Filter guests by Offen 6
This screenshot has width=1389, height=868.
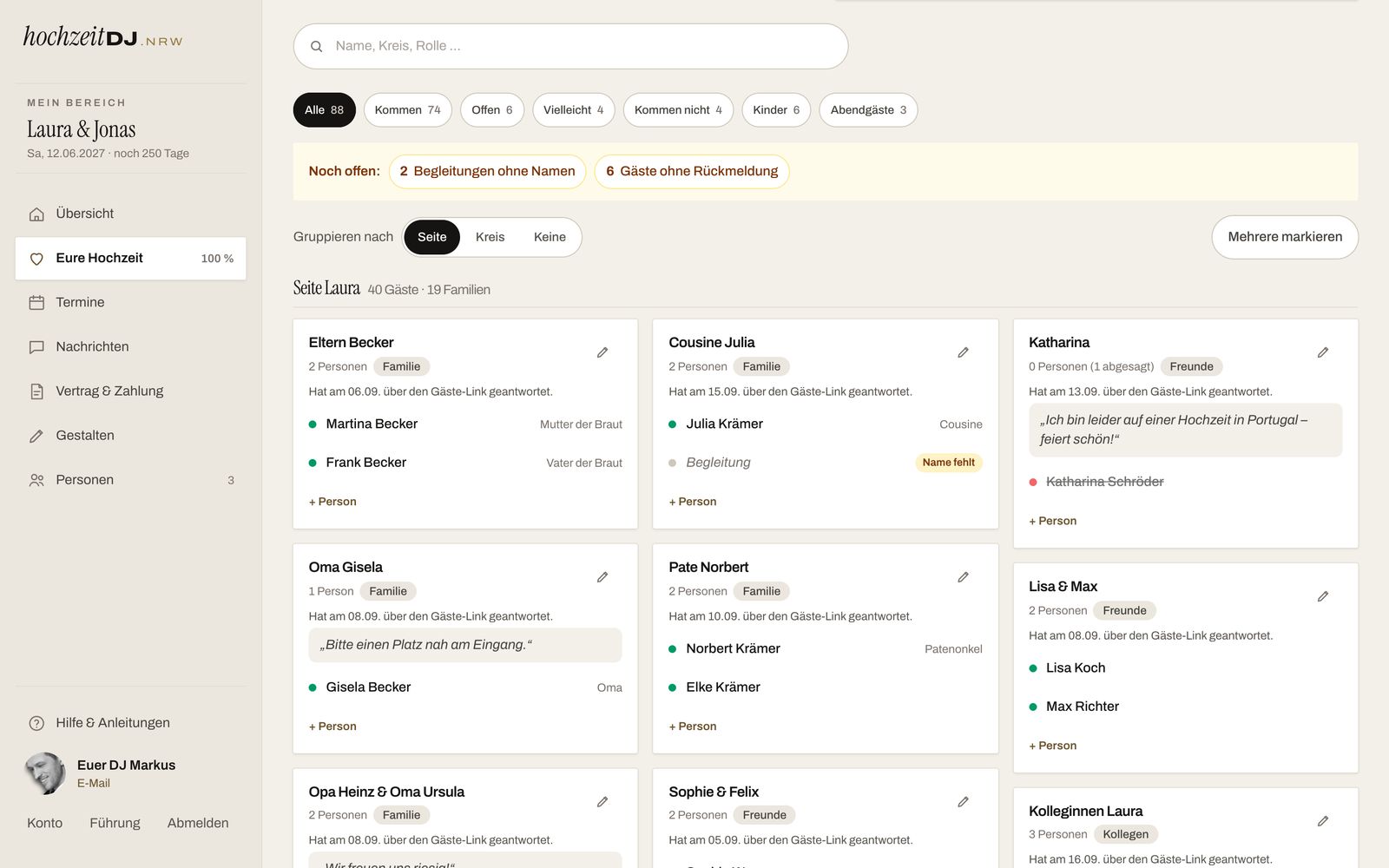492,110
